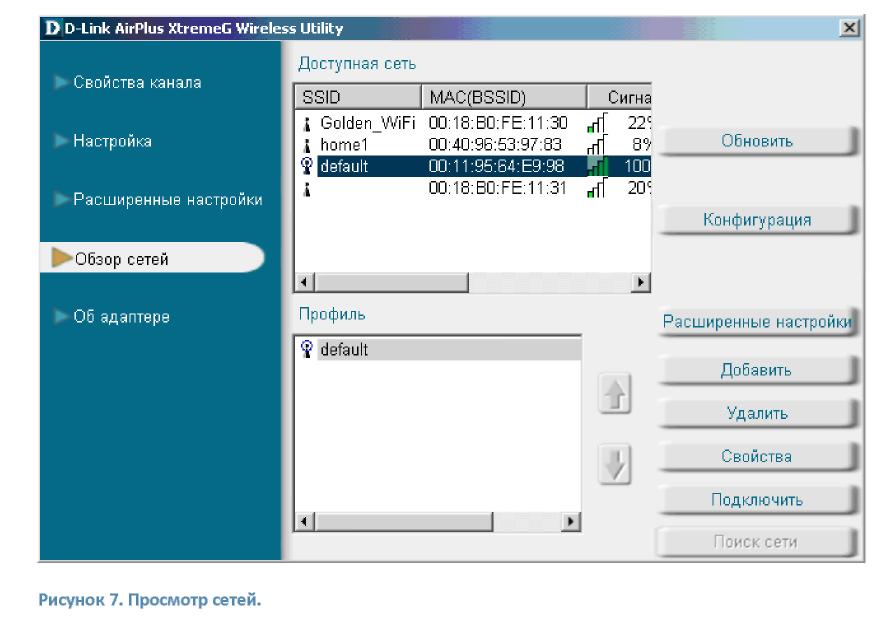Open the Свойства канала section

137,82
